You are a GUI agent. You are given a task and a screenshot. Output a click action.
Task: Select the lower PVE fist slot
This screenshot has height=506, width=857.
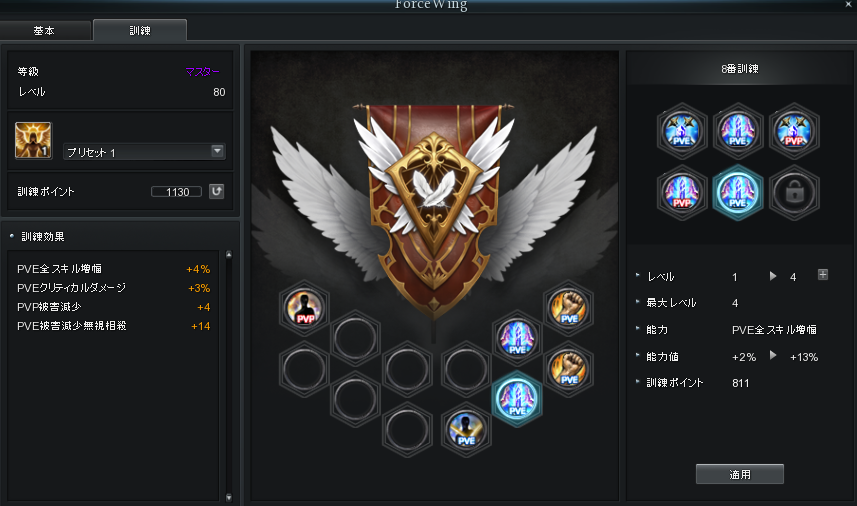click(x=568, y=369)
